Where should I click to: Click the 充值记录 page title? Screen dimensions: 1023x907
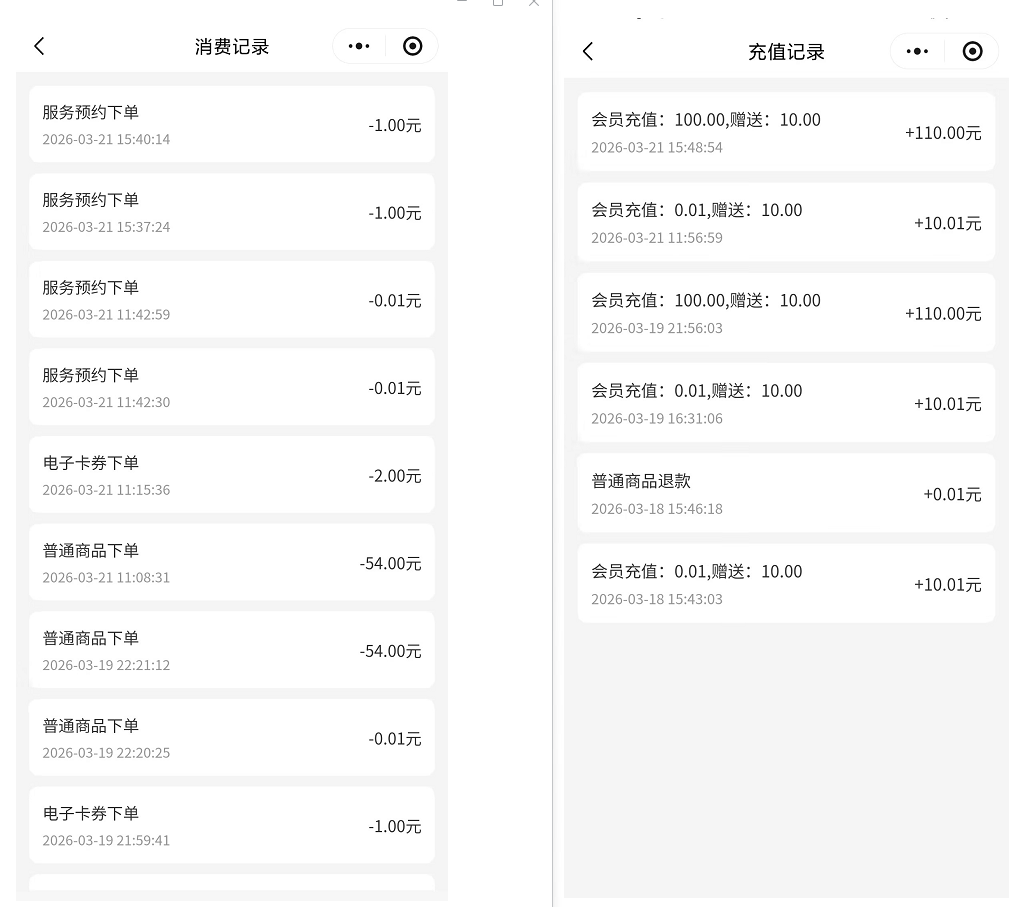[x=786, y=52]
